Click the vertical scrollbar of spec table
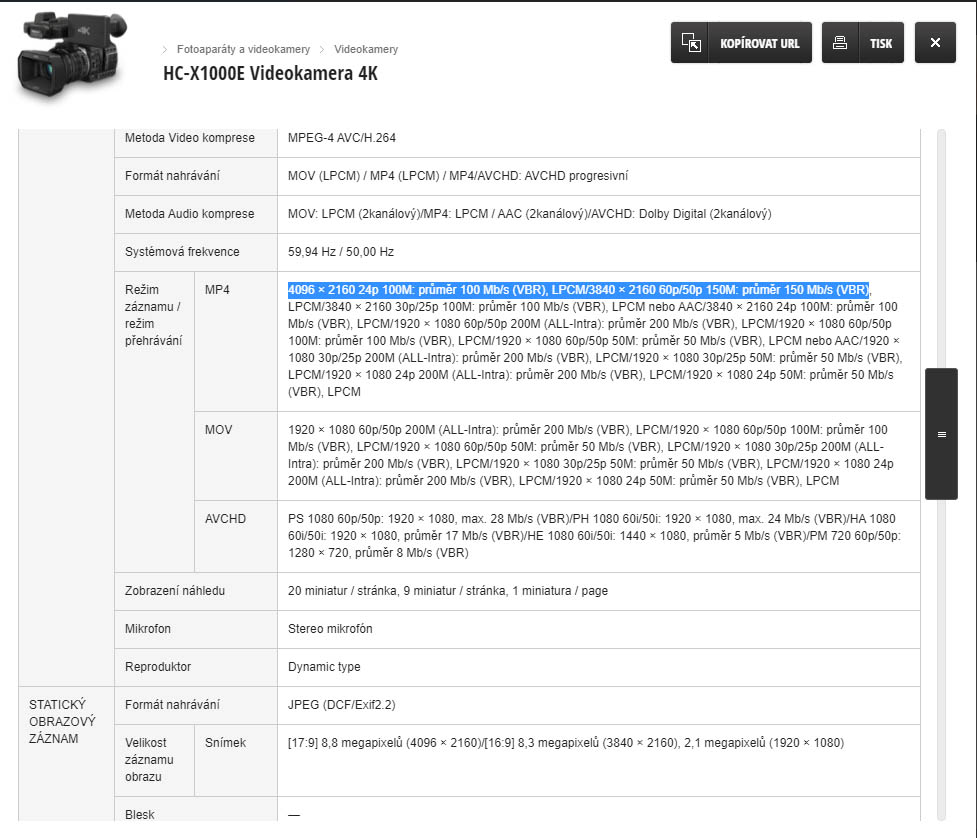Image resolution: width=977 pixels, height=838 pixels. click(941, 250)
